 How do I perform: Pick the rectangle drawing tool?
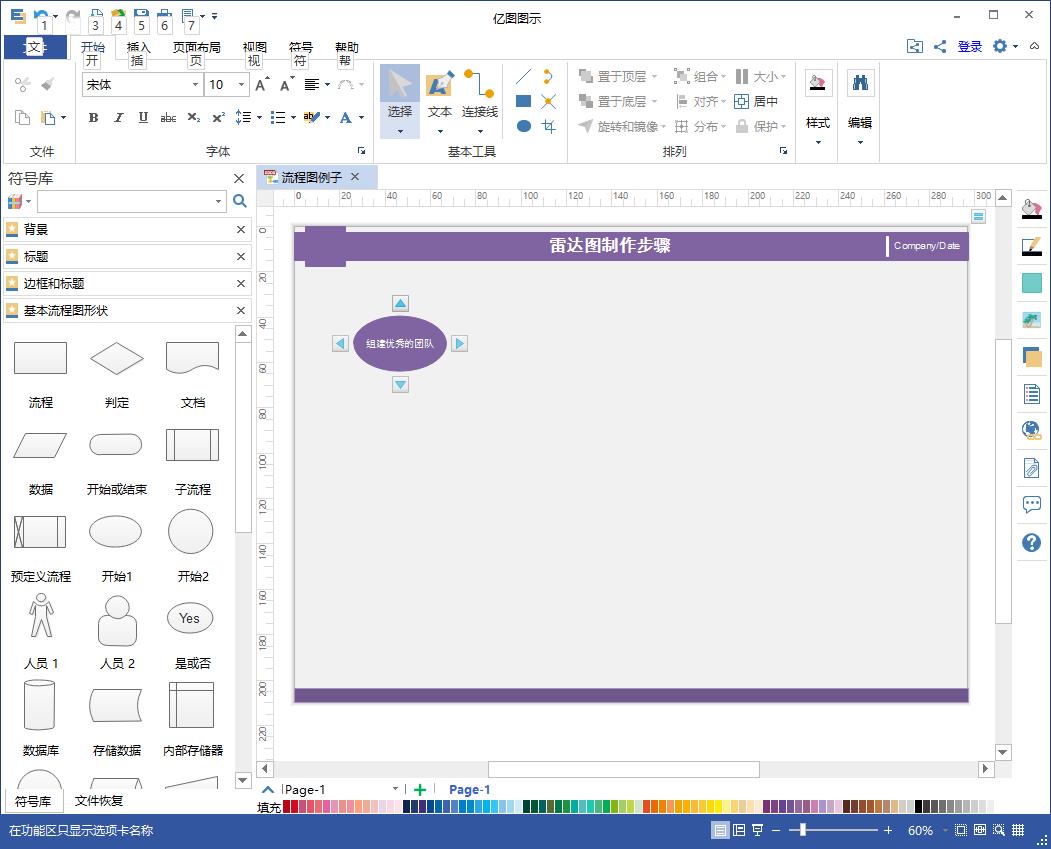[523, 101]
